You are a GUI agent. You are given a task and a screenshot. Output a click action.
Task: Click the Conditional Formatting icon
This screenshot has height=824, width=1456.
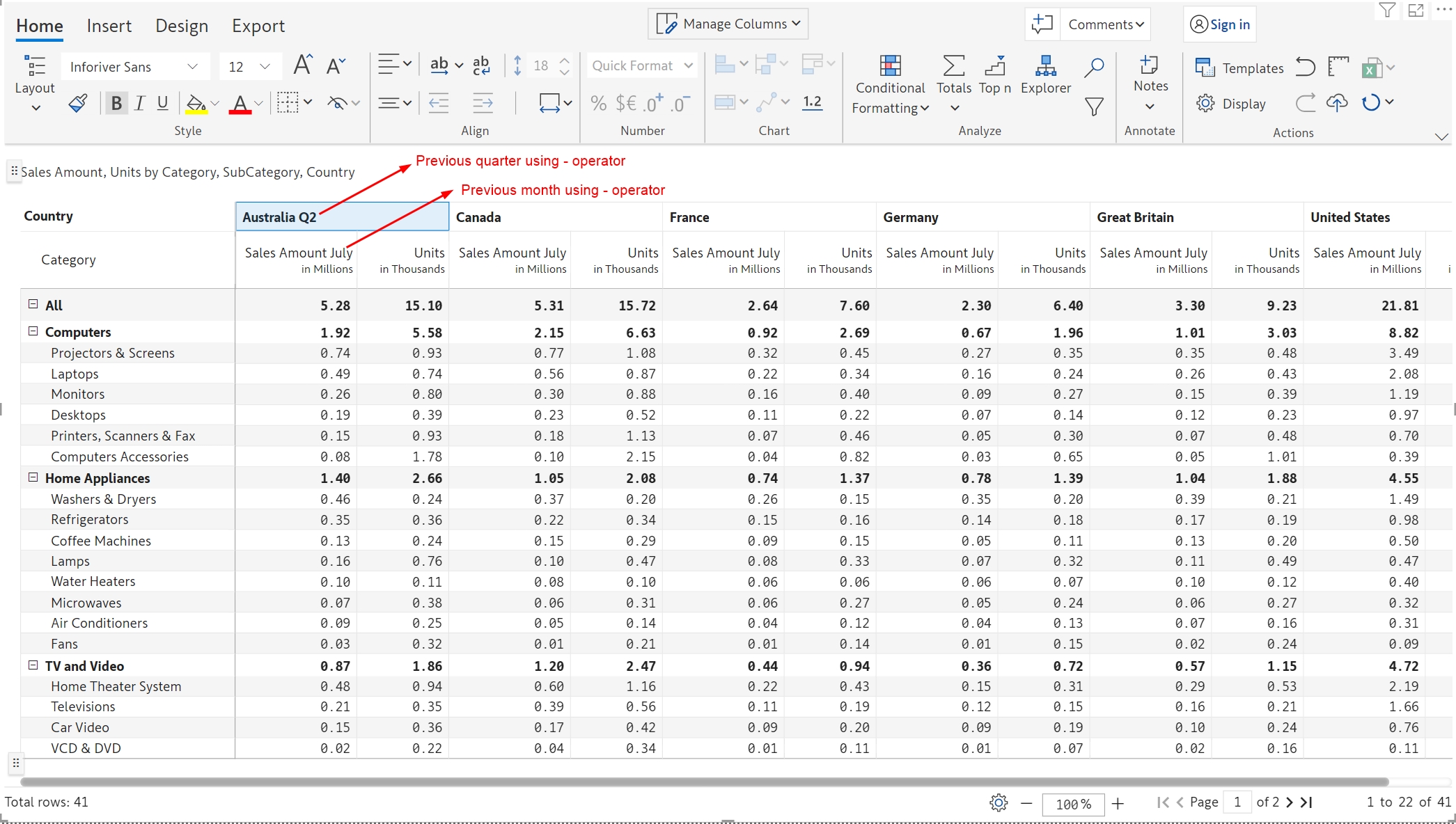(x=890, y=66)
